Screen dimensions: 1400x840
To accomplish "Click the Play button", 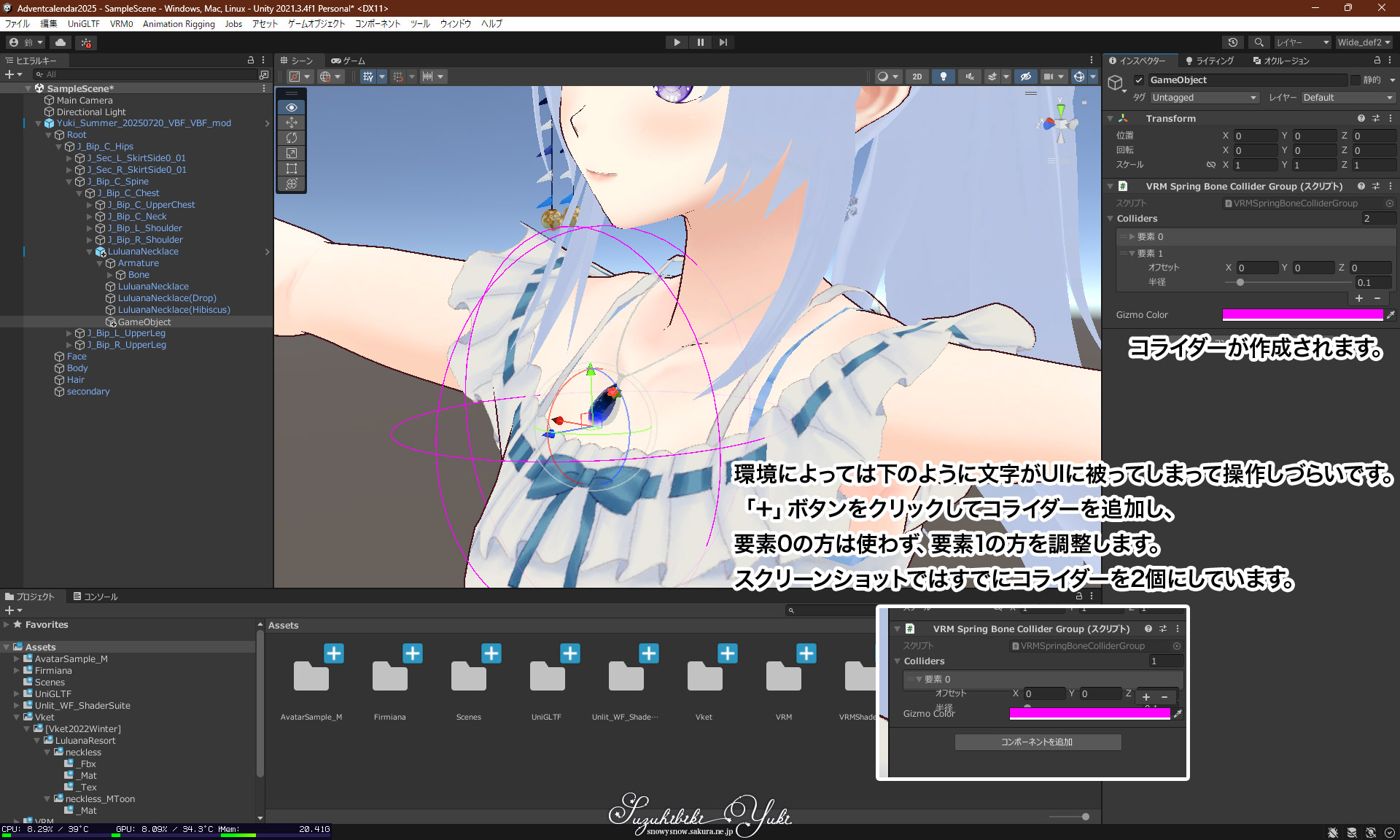I will (677, 42).
